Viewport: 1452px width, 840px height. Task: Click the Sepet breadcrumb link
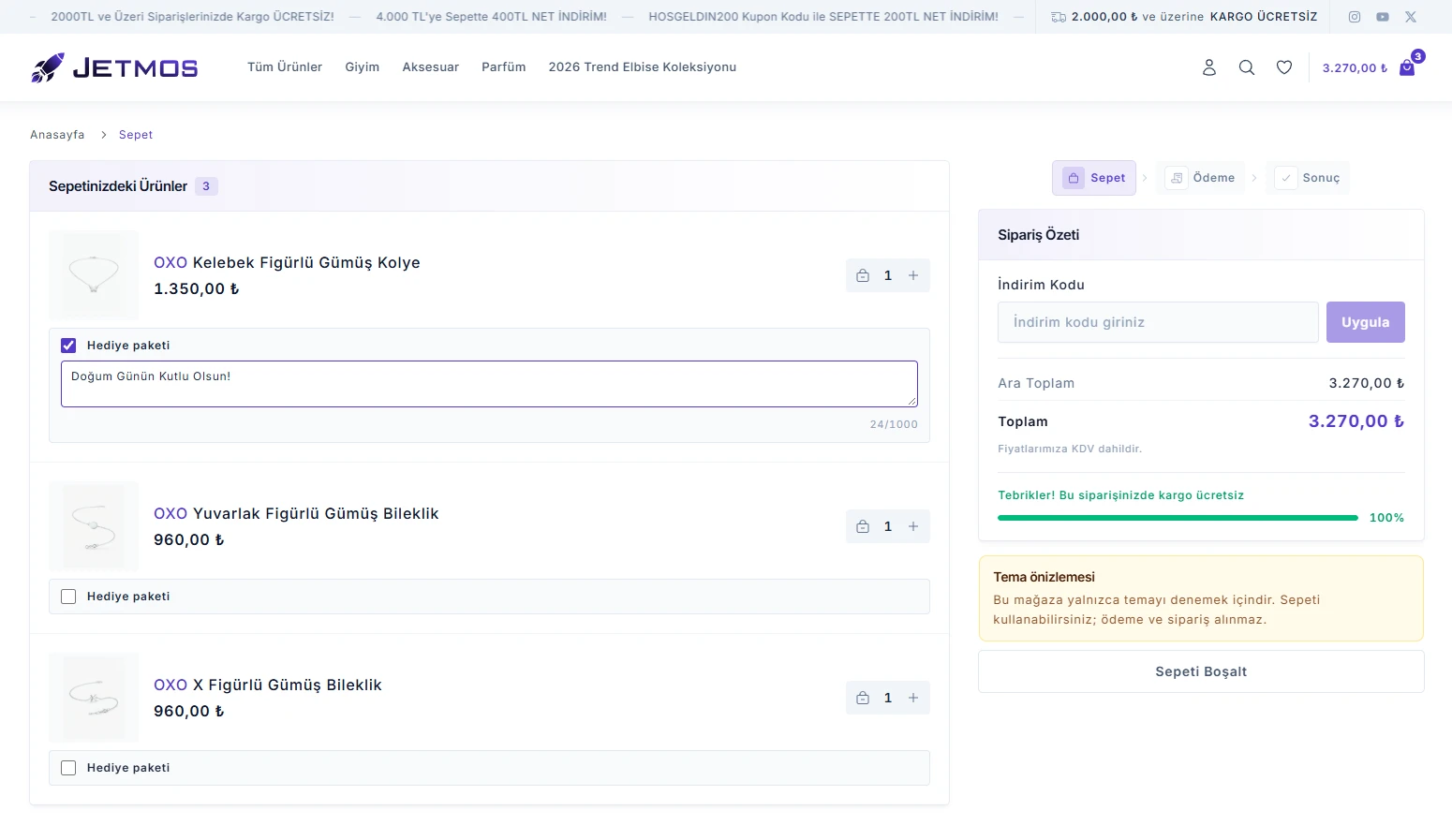136,135
